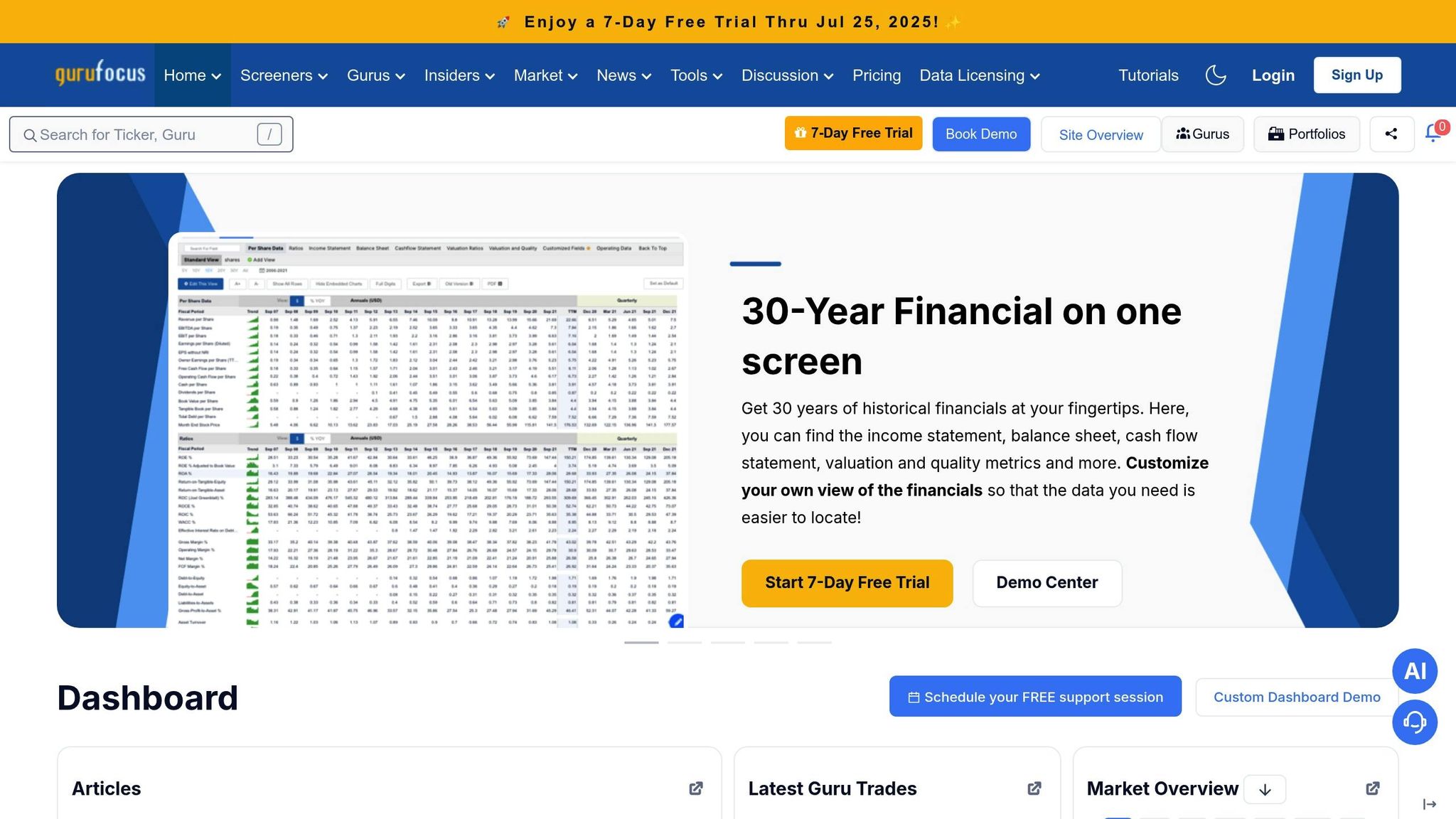This screenshot has width=1456, height=819.
Task: Expand the Data Licensing dropdown
Action: tap(980, 75)
